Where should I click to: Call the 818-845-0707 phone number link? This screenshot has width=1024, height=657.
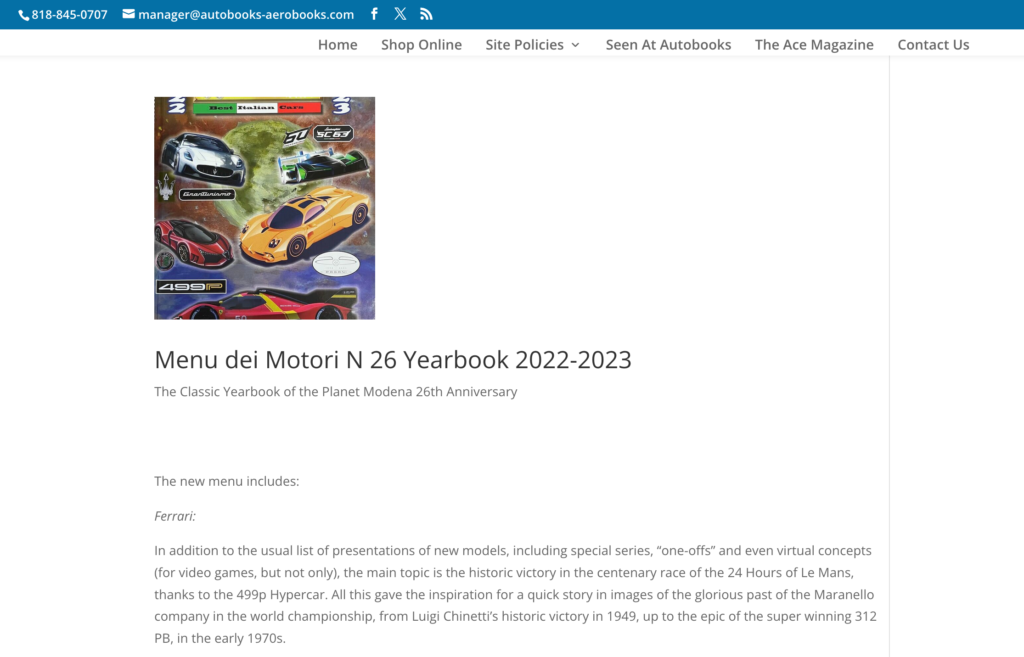[x=69, y=14]
